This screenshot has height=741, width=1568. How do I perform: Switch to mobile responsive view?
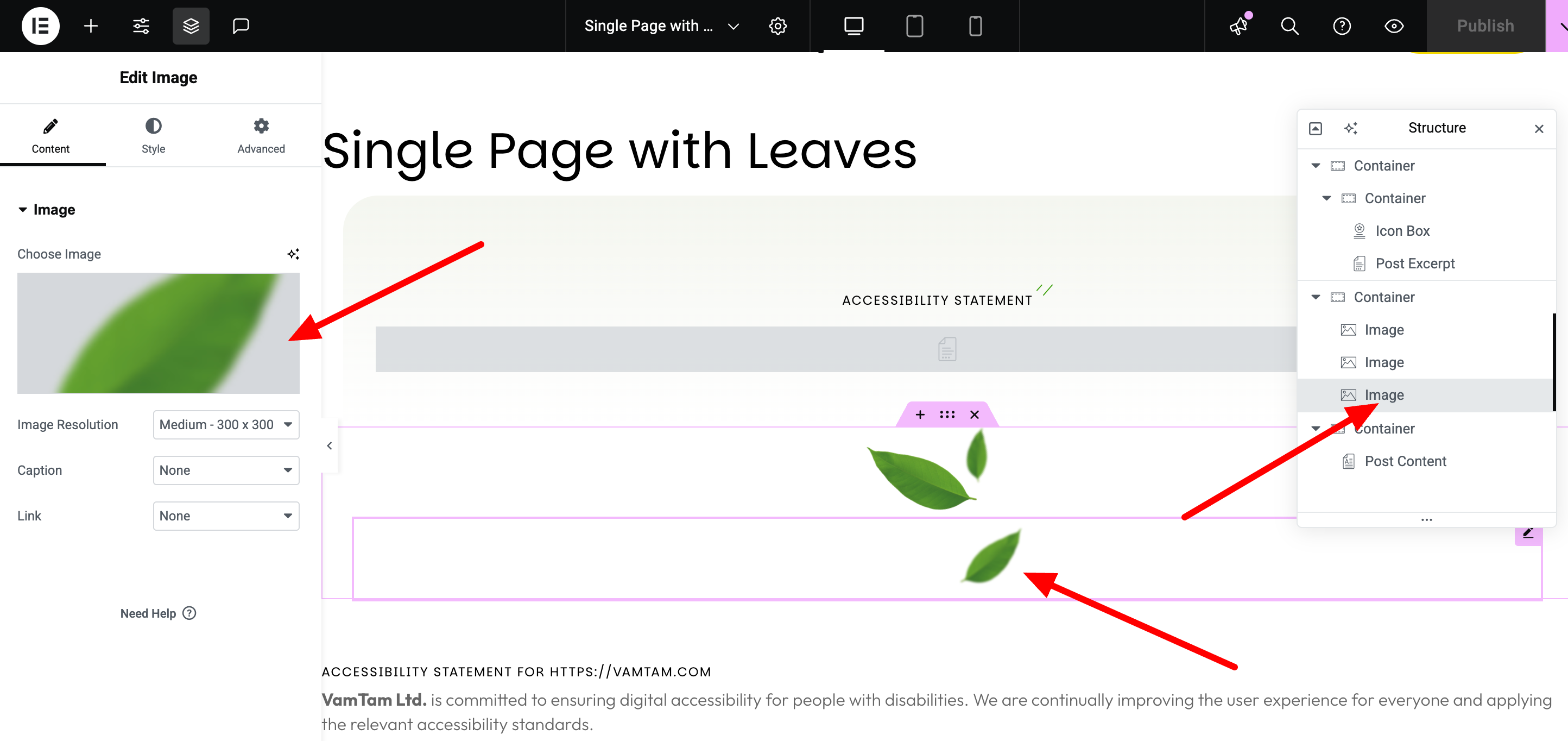975,26
